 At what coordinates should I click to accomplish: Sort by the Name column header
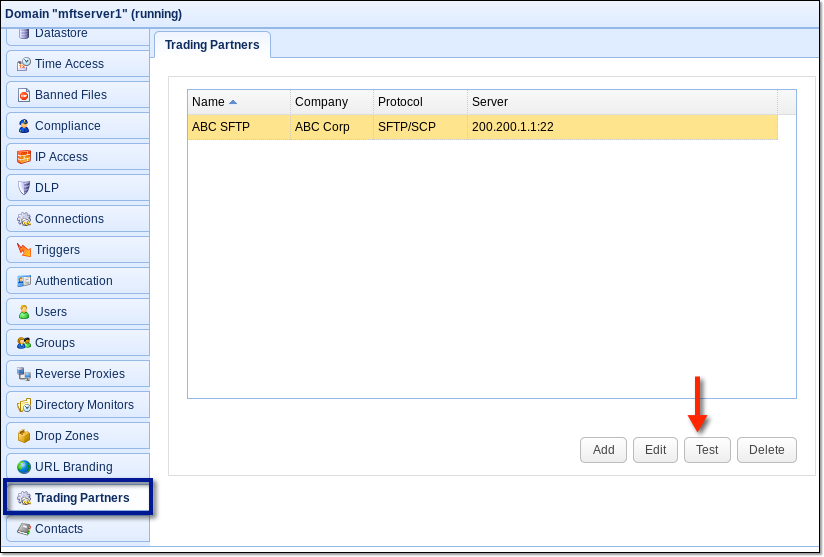[239, 102]
